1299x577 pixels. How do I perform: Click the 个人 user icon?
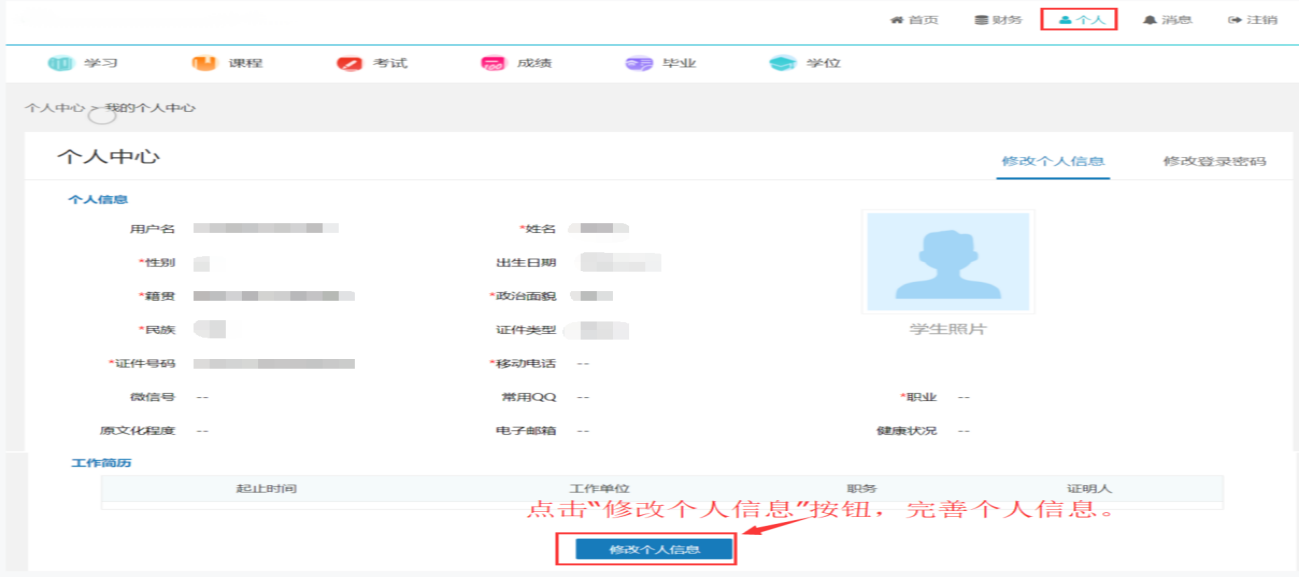[1065, 20]
